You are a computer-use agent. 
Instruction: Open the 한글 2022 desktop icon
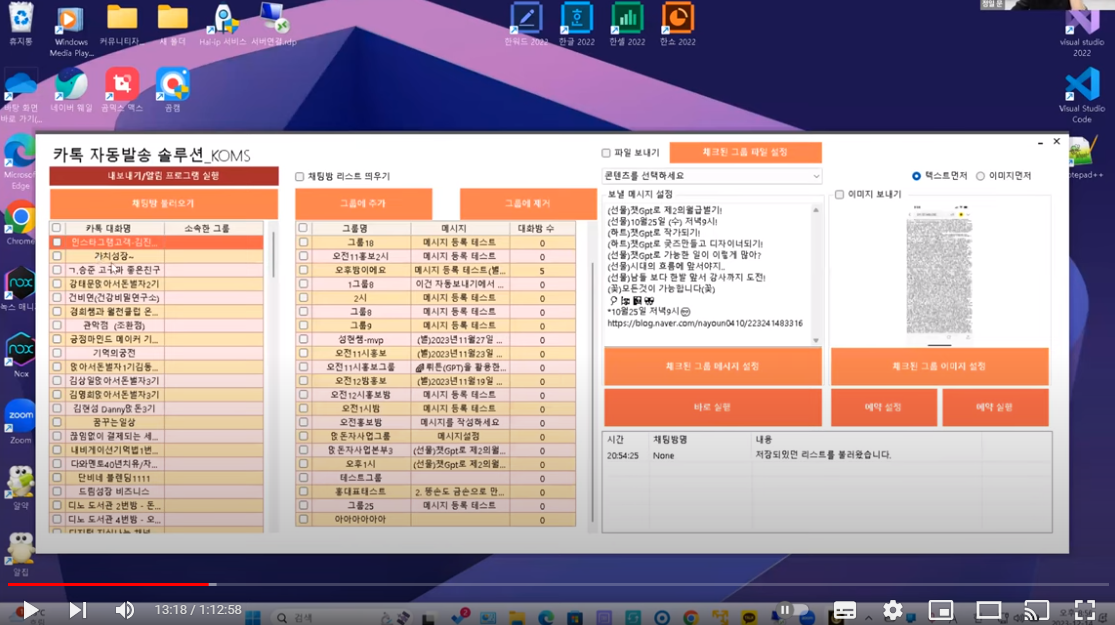[577, 24]
